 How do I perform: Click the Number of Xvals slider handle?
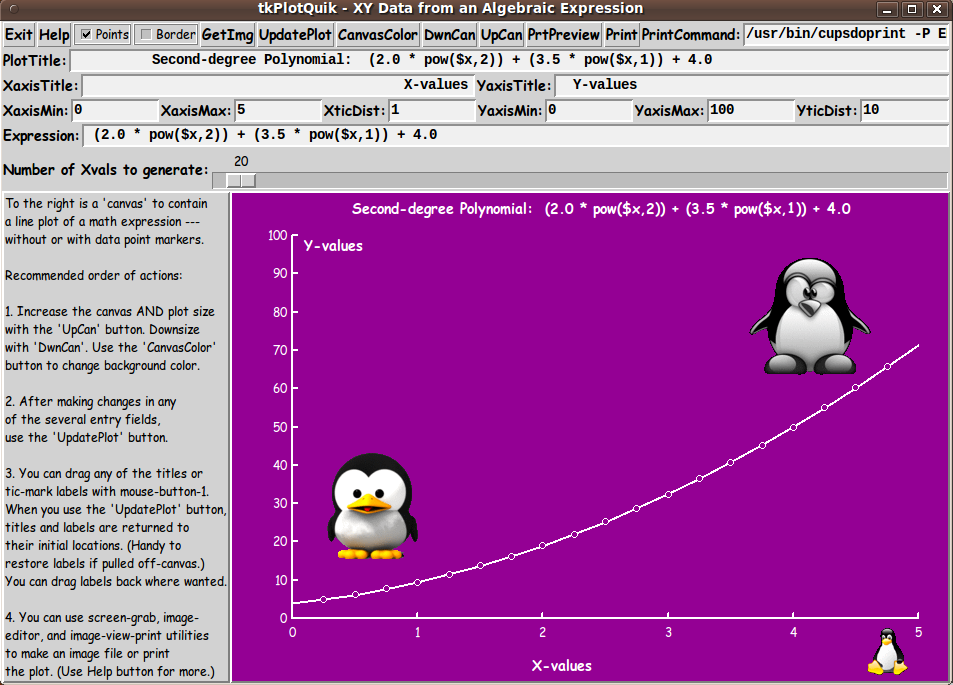pyautogui.click(x=241, y=181)
